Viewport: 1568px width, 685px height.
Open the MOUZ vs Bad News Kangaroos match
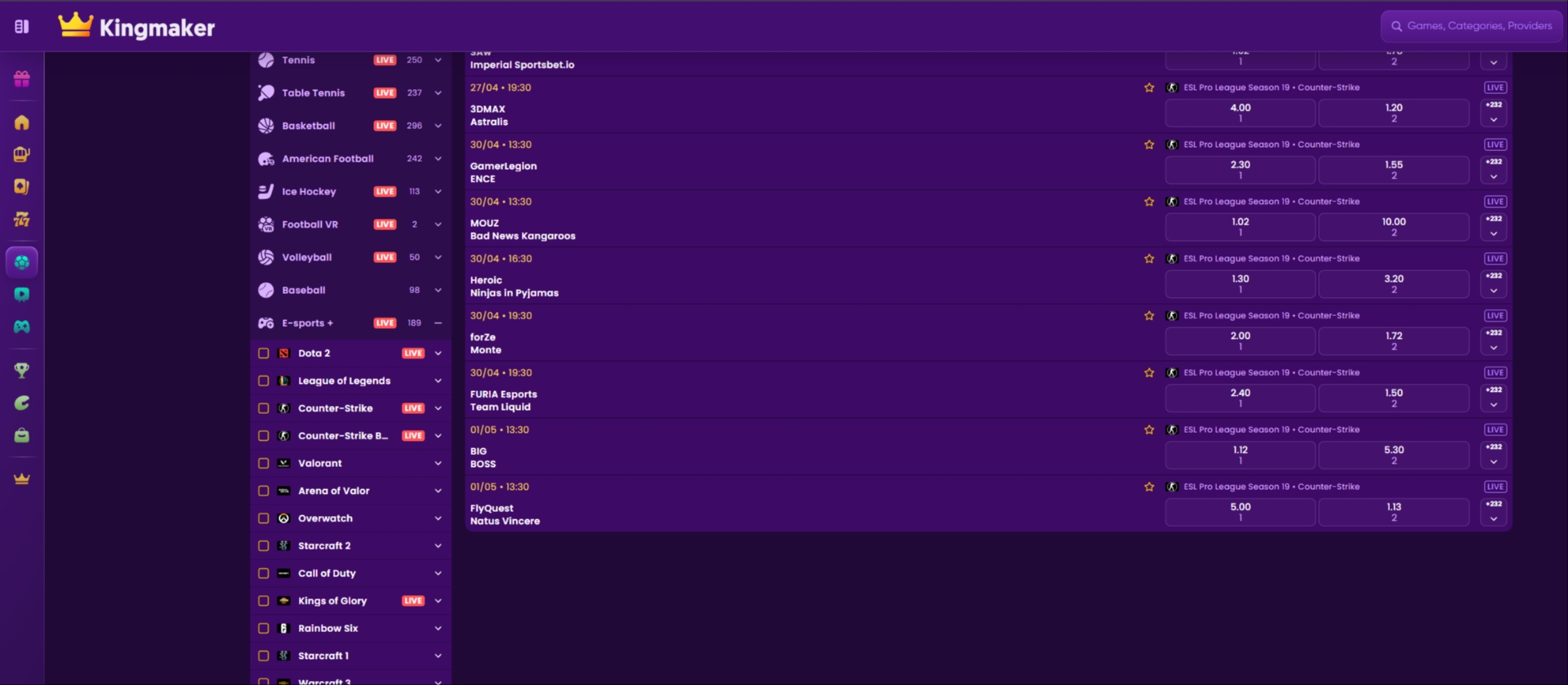tap(523, 229)
